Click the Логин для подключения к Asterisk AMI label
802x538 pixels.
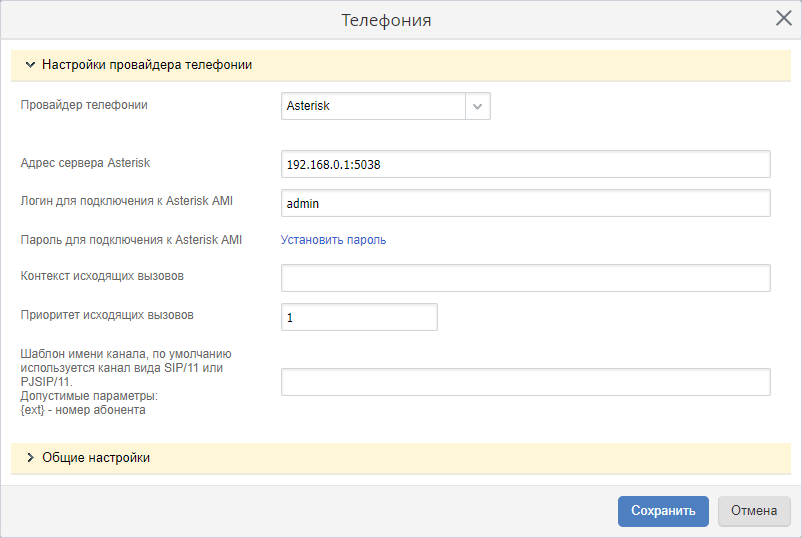click(x=126, y=201)
